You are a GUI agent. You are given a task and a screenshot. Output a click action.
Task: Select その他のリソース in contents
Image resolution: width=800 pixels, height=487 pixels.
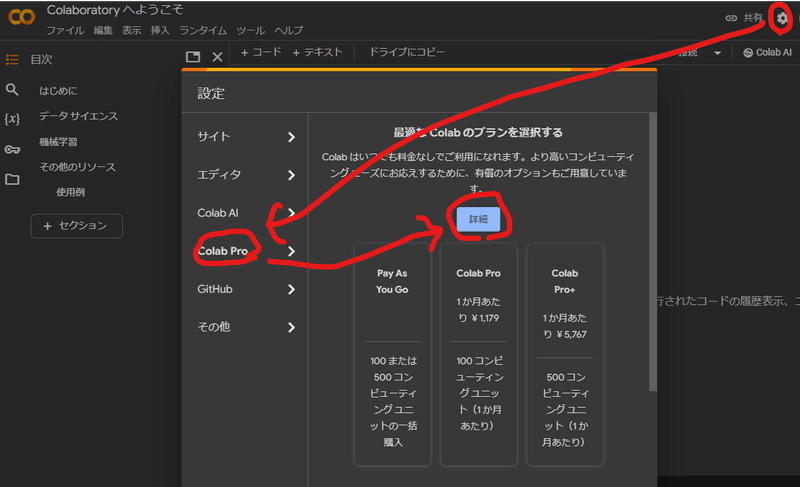[x=78, y=167]
